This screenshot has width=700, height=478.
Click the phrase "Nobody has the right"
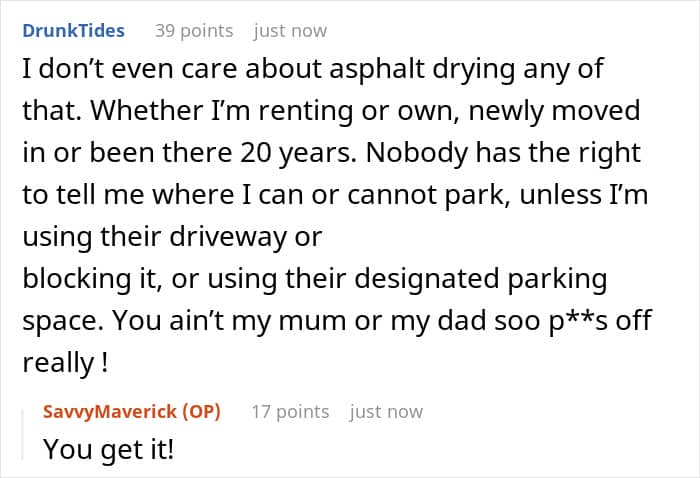coord(504,152)
